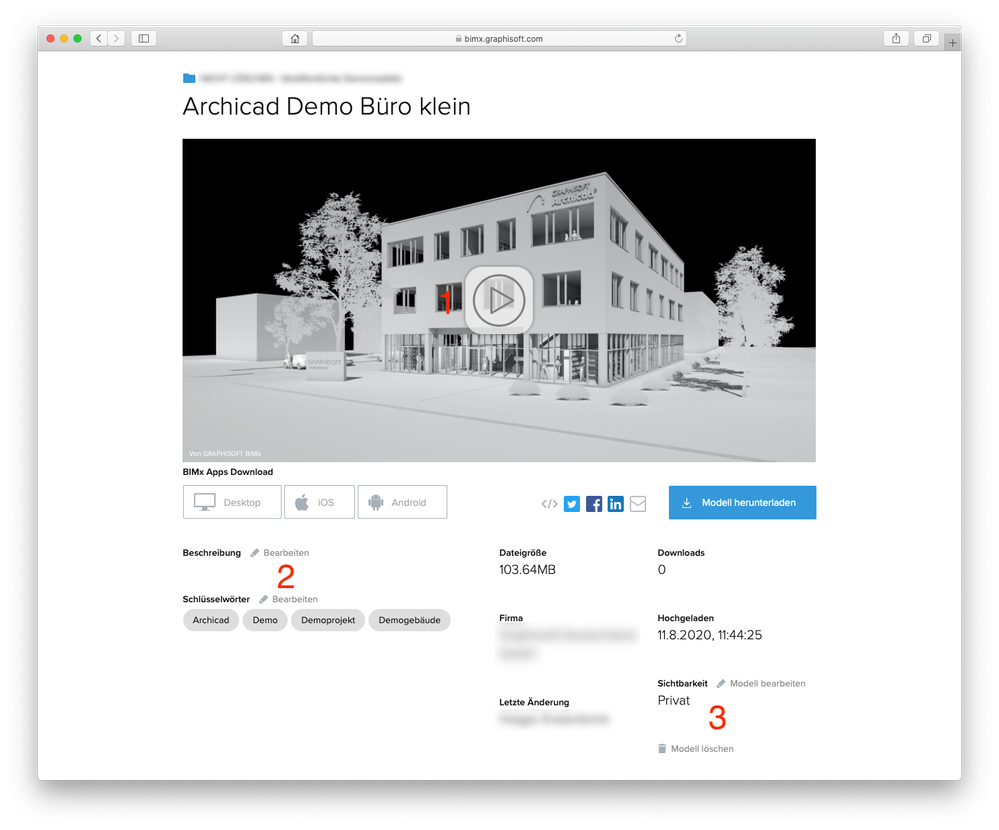Click the file size value 103.64MB

[x=528, y=570]
